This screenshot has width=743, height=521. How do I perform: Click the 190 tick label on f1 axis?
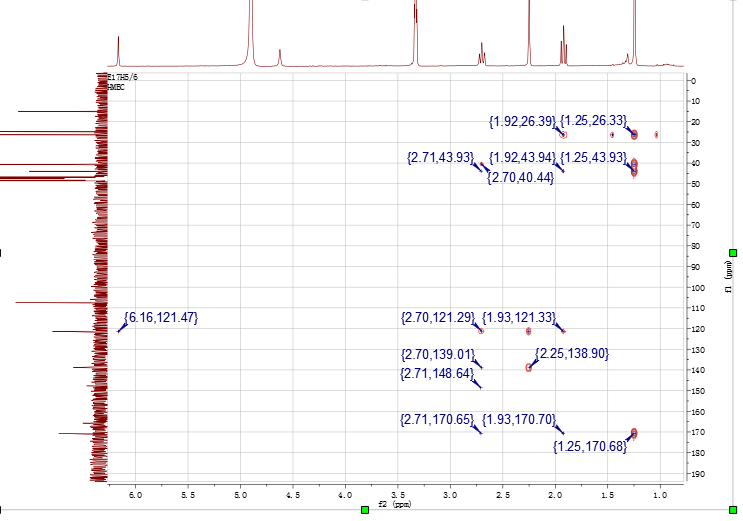click(697, 474)
